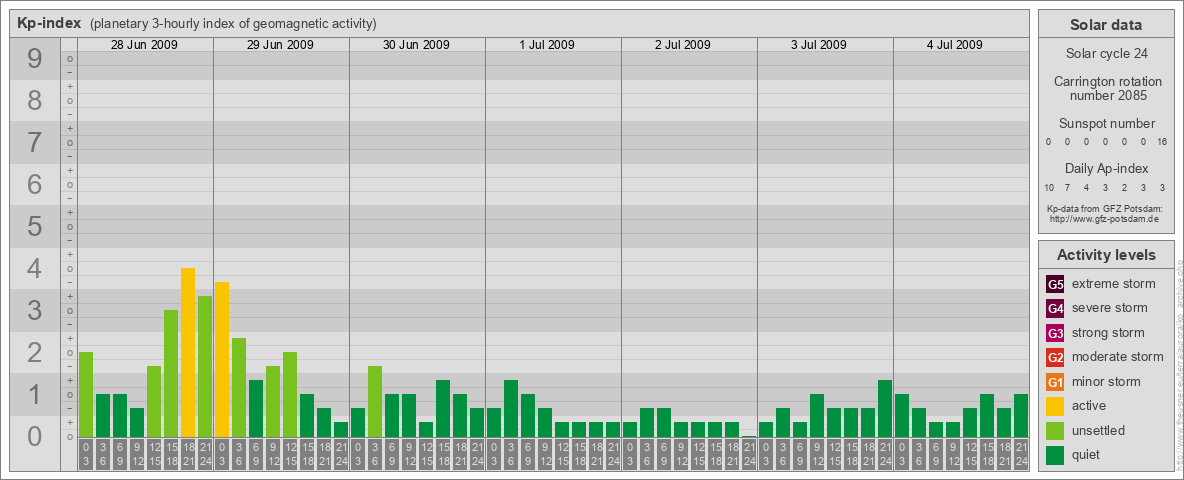Image resolution: width=1184 pixels, height=480 pixels.
Task: Click the planetary 3-hourly index subtitle
Action: (233, 24)
